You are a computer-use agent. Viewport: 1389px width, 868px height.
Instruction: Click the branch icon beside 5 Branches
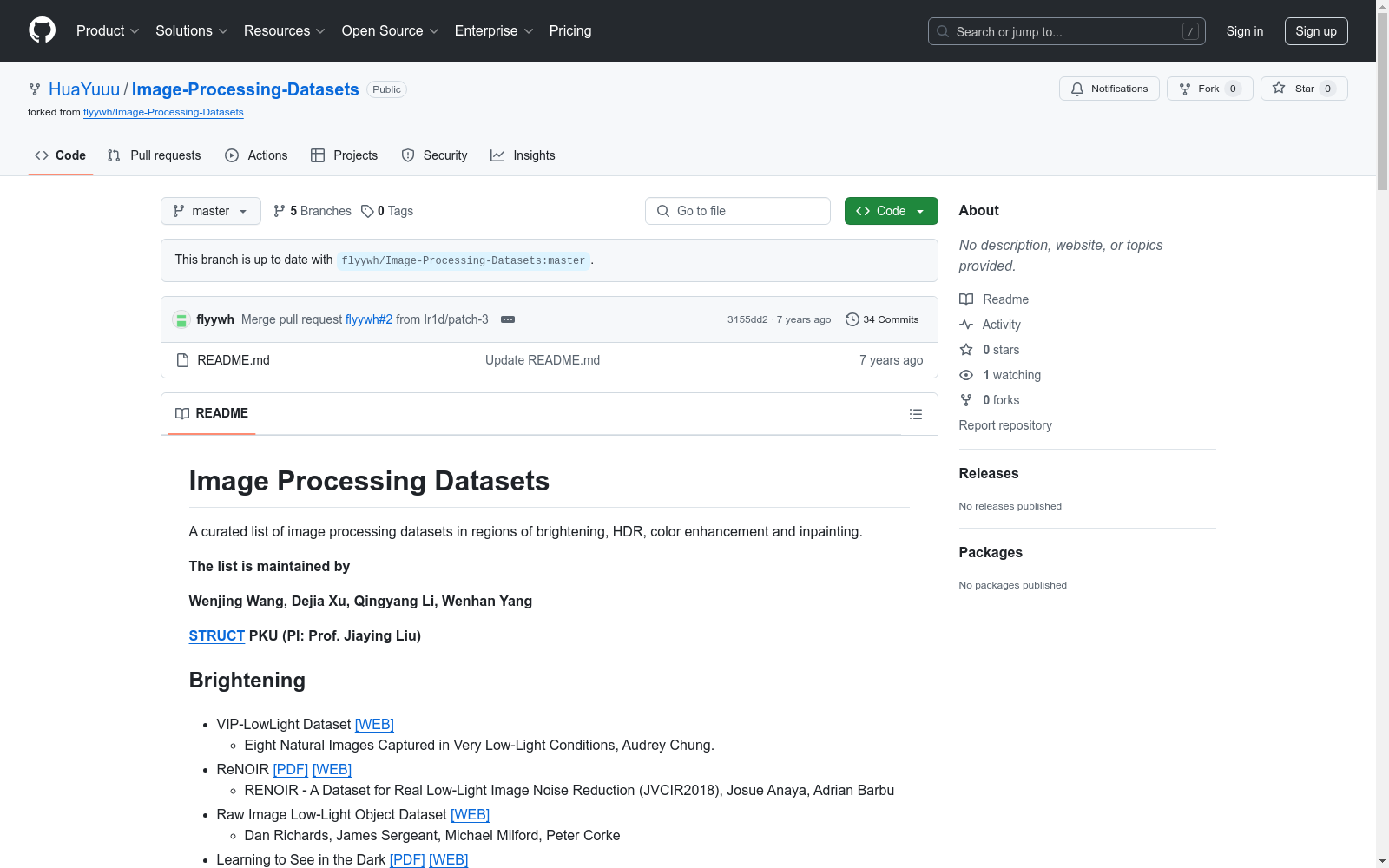[280, 211]
